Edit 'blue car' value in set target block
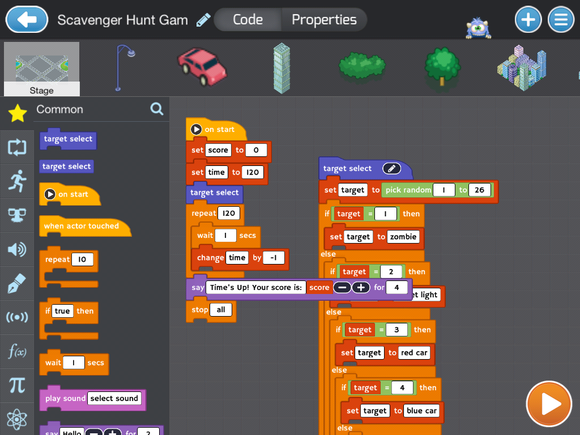This screenshot has height=435, width=580. (x=421, y=411)
